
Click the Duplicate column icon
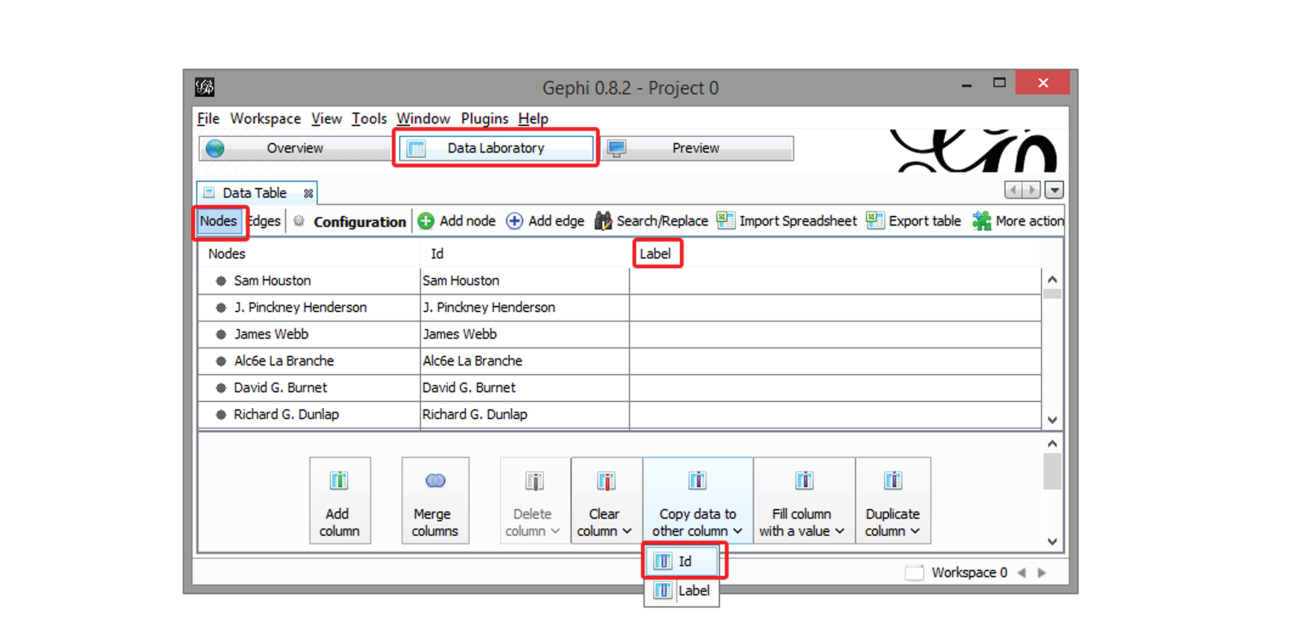tap(892, 481)
